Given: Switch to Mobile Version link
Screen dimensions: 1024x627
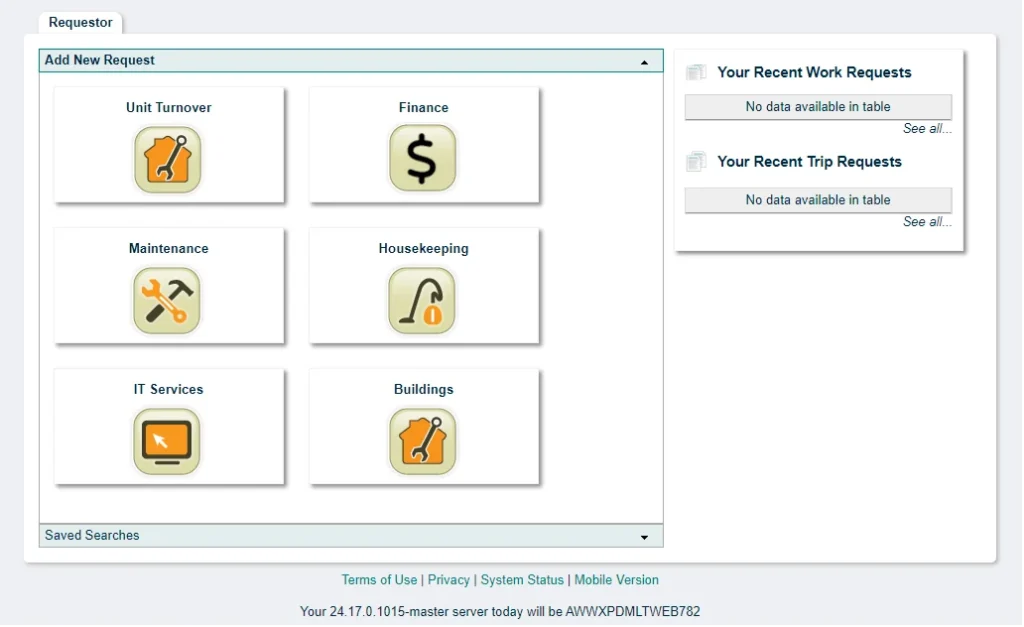Looking at the screenshot, I should (616, 580).
